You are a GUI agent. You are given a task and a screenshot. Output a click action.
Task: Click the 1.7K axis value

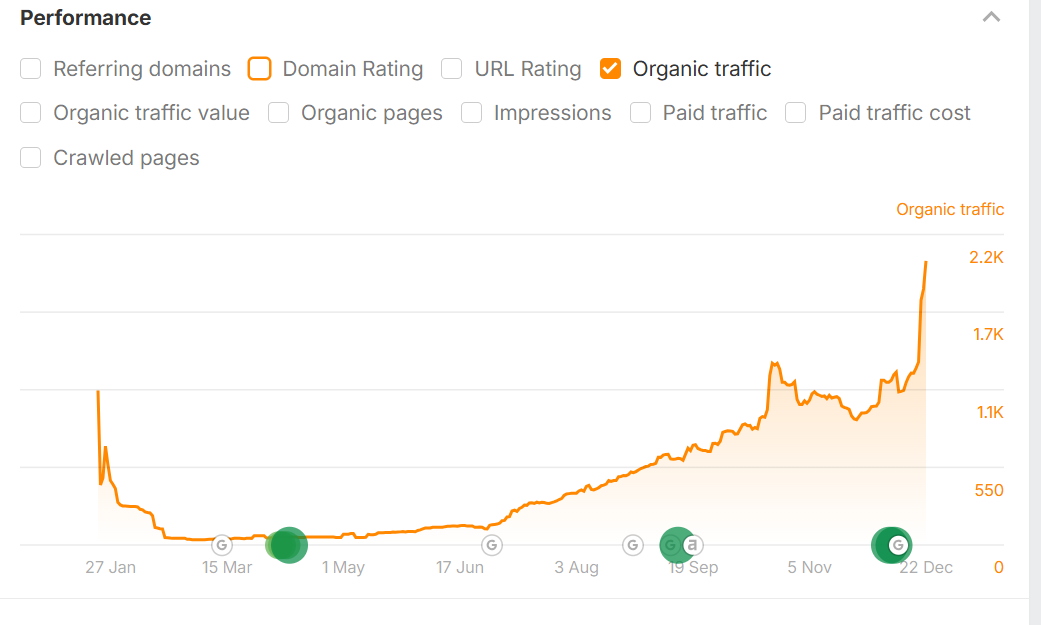coord(988,335)
